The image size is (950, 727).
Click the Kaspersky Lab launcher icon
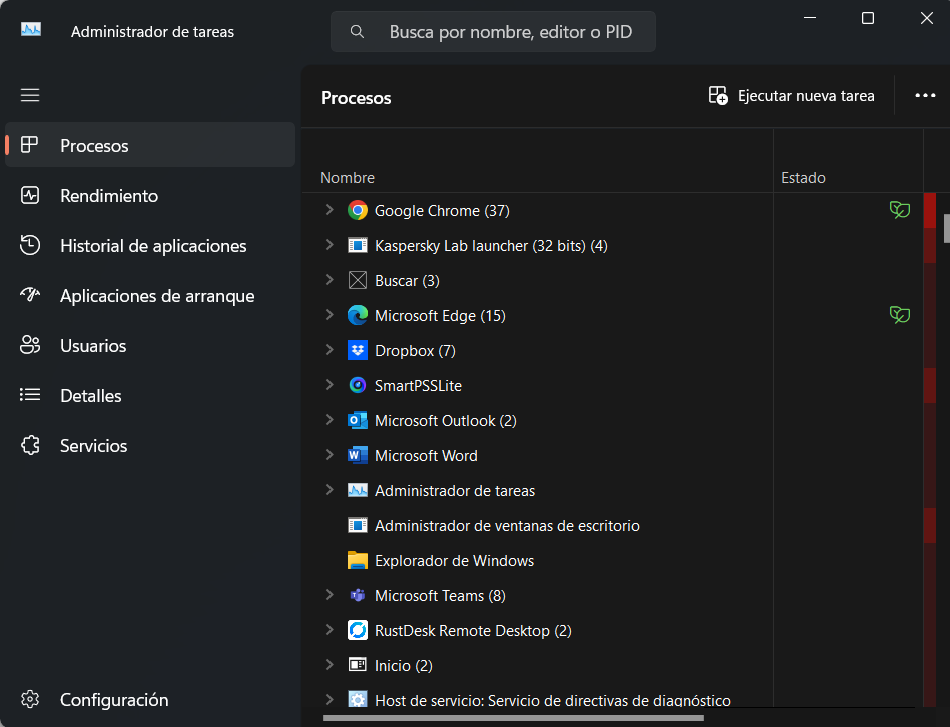point(357,245)
